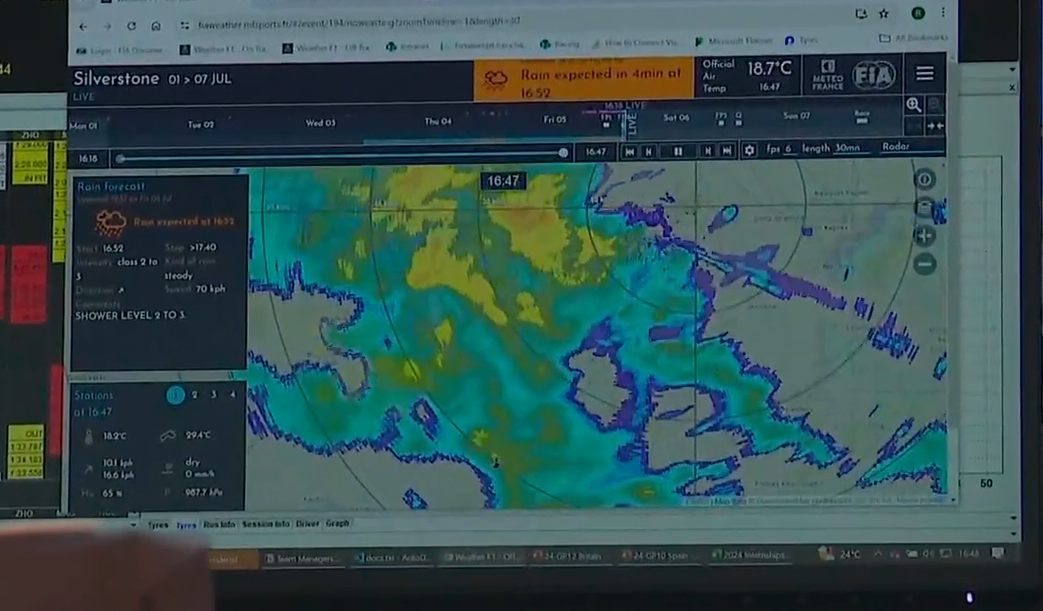The height and width of the screenshot is (611, 1043).
Task: Open the Microsoft Planner bookmark
Action: pos(734,41)
